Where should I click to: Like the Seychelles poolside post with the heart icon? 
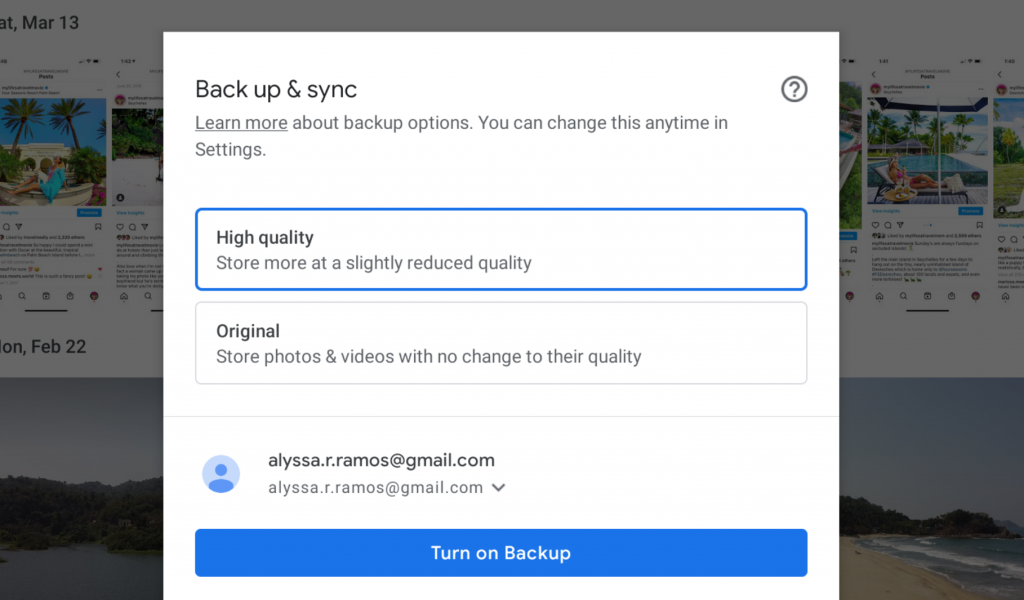tap(875, 224)
